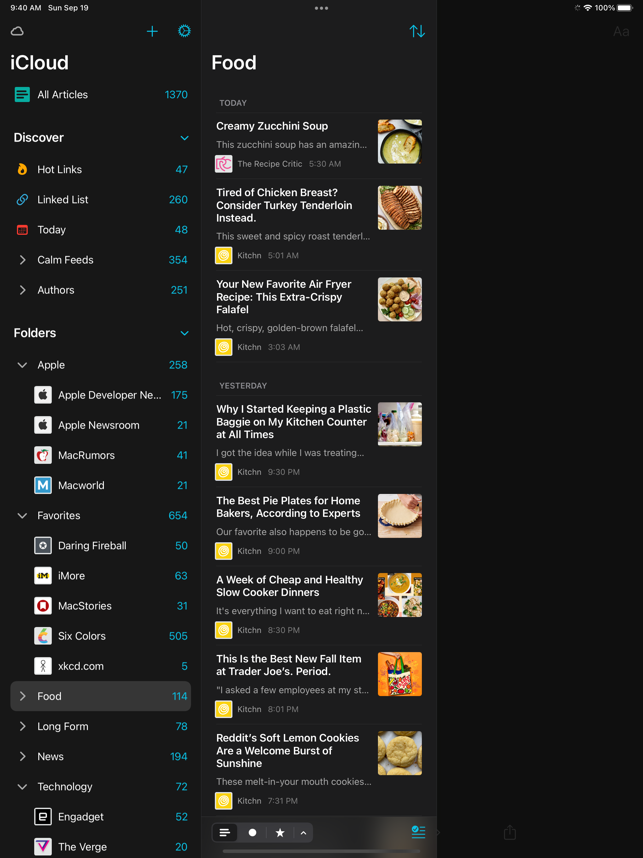Open the Aa text appearance button
The height and width of the screenshot is (858, 643).
[621, 31]
